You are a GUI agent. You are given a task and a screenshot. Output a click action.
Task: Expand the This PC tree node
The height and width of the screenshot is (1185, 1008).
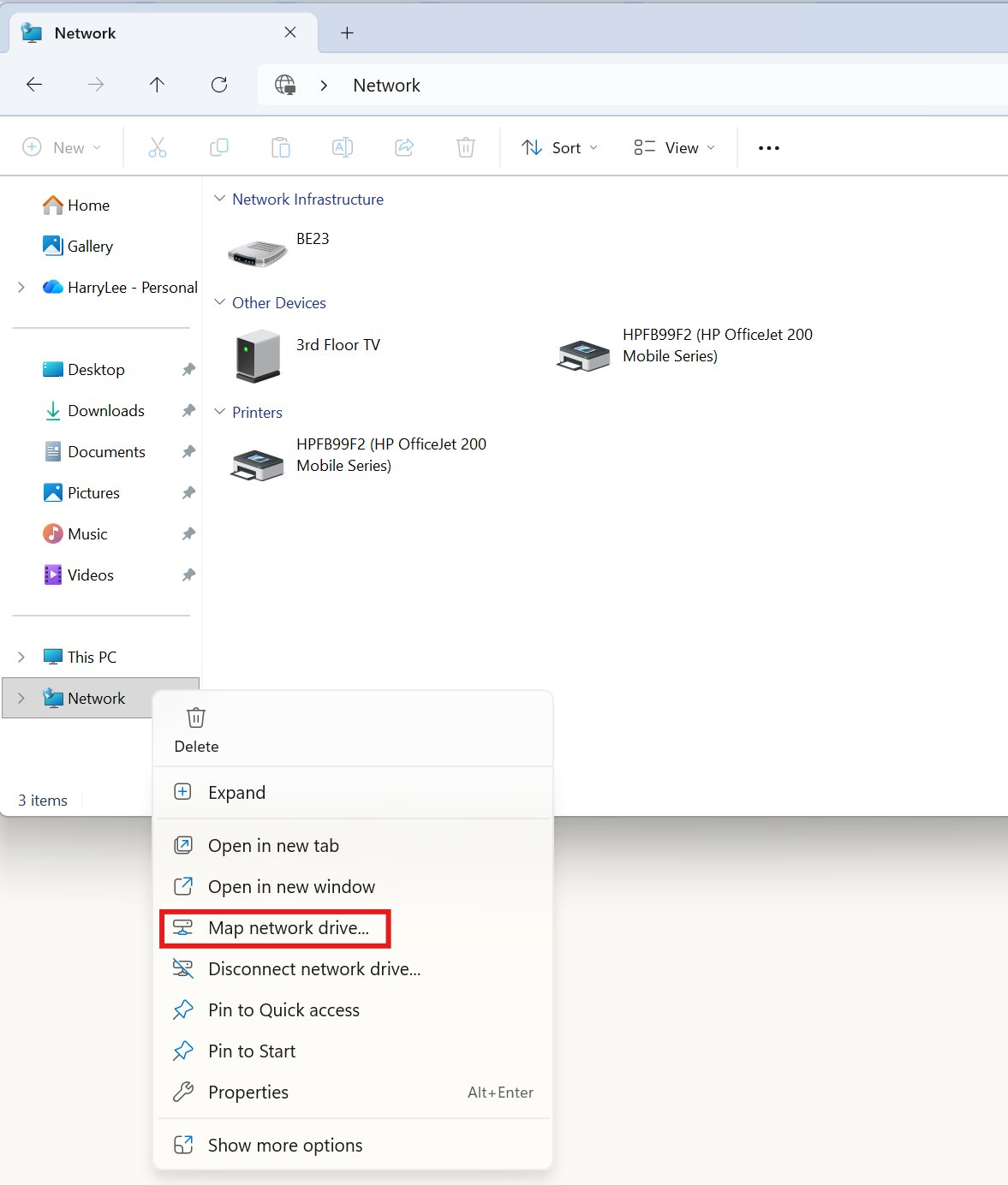coord(21,657)
